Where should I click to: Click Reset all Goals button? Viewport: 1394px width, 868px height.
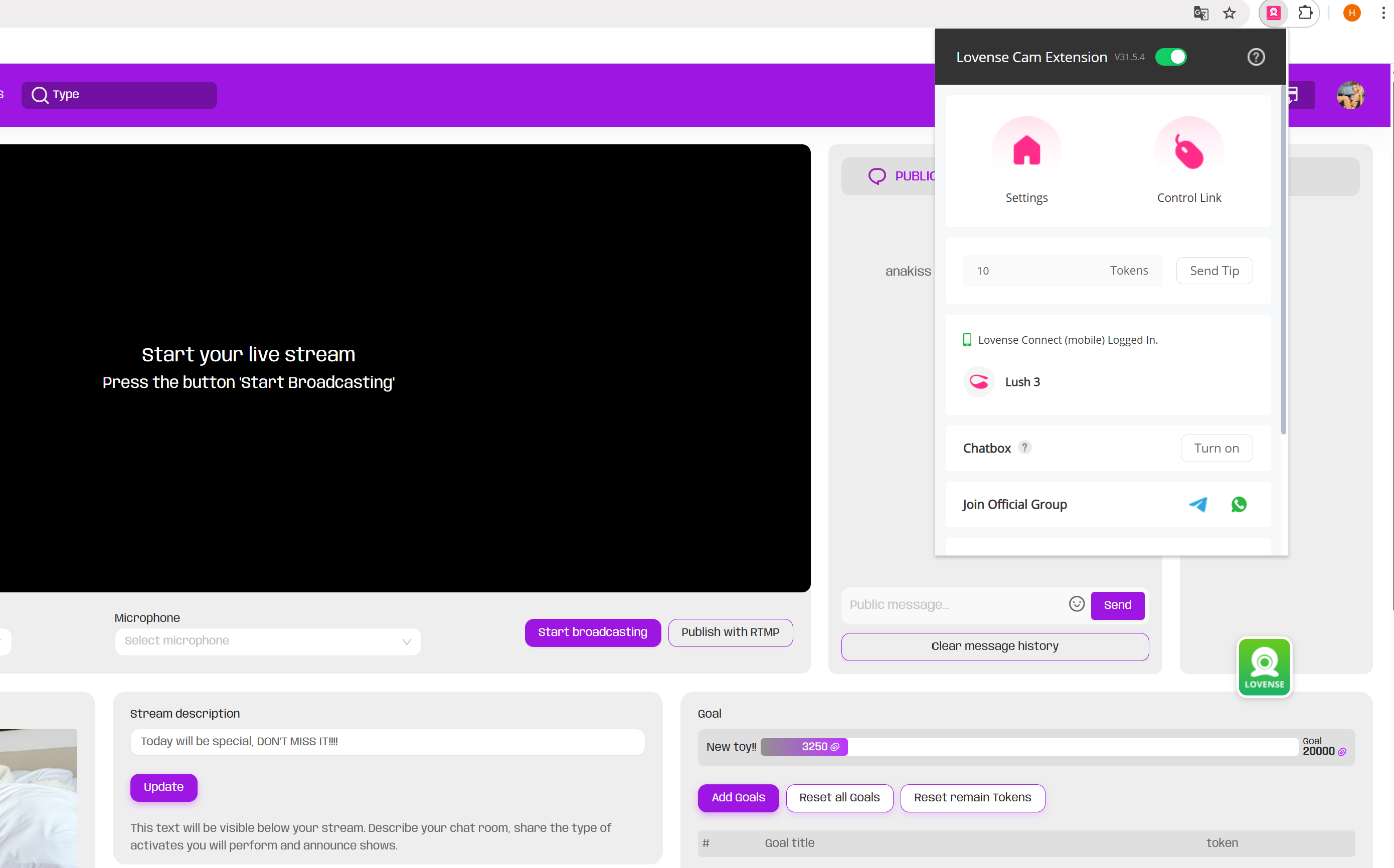click(838, 797)
